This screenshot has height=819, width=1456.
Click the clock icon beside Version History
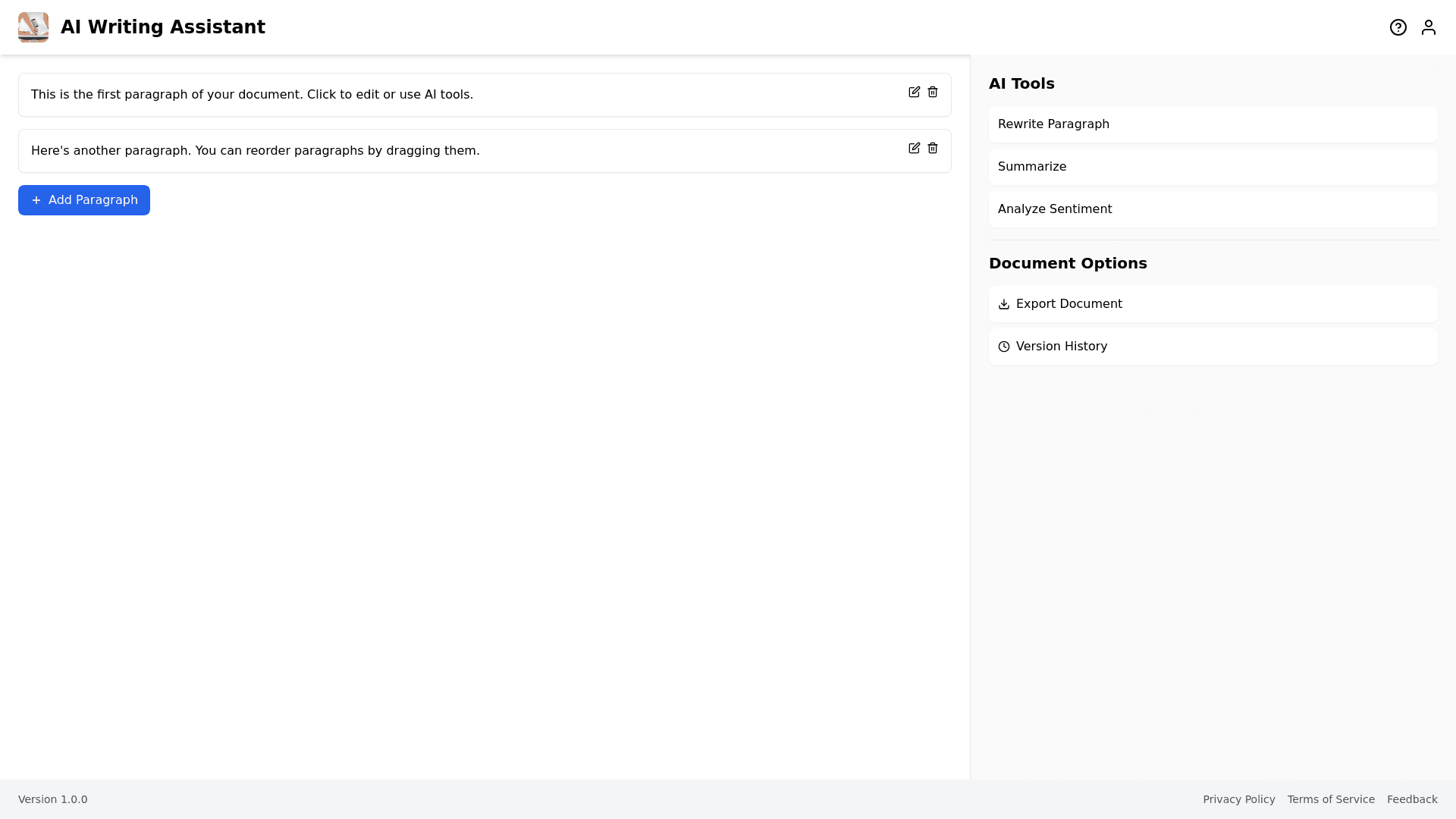pos(1004,347)
